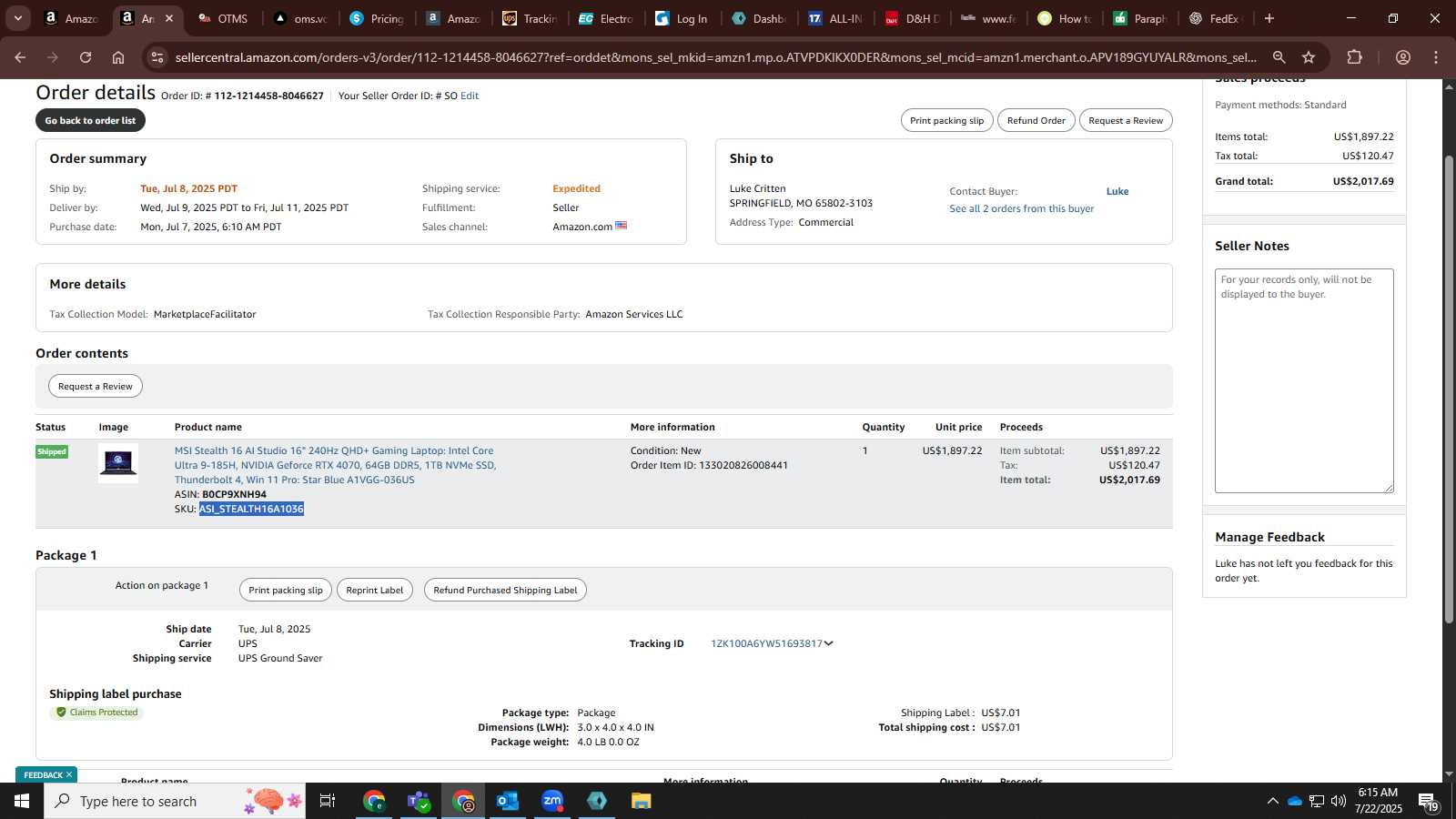Open the Chrome three-dot menu
Screen dimensions: 1456x819
(x=1436, y=57)
